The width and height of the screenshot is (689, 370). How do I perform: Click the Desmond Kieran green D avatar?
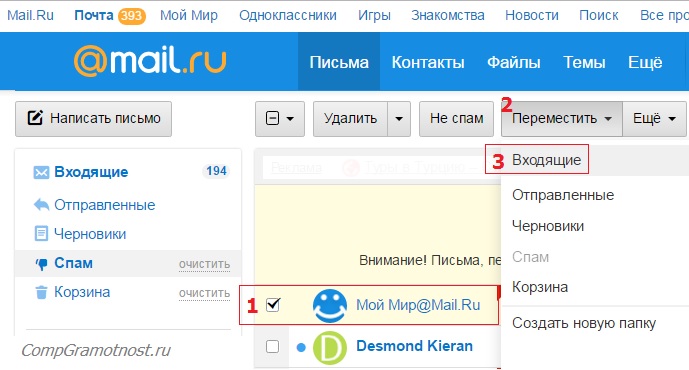(x=330, y=347)
